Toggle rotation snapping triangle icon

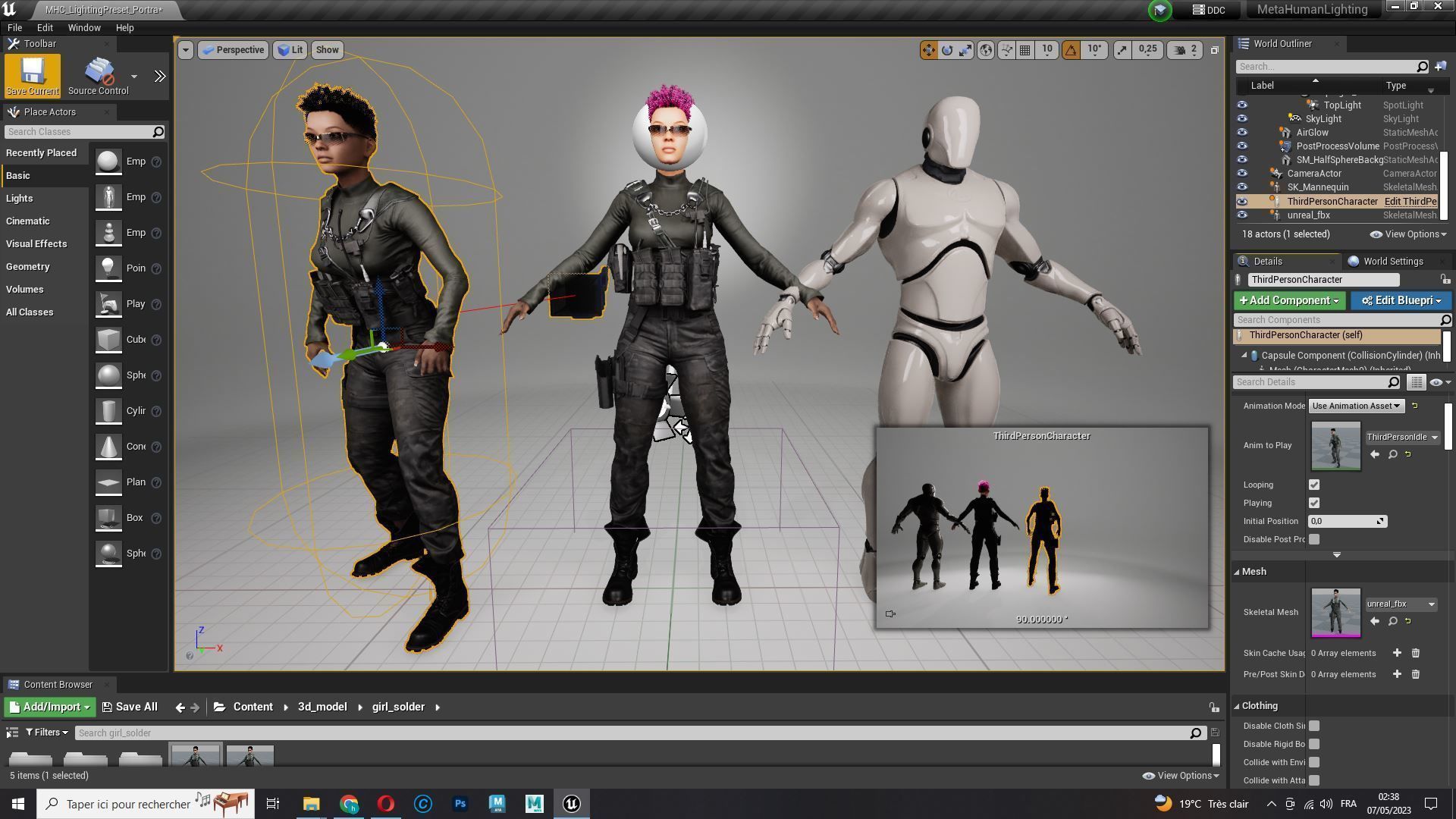1070,49
